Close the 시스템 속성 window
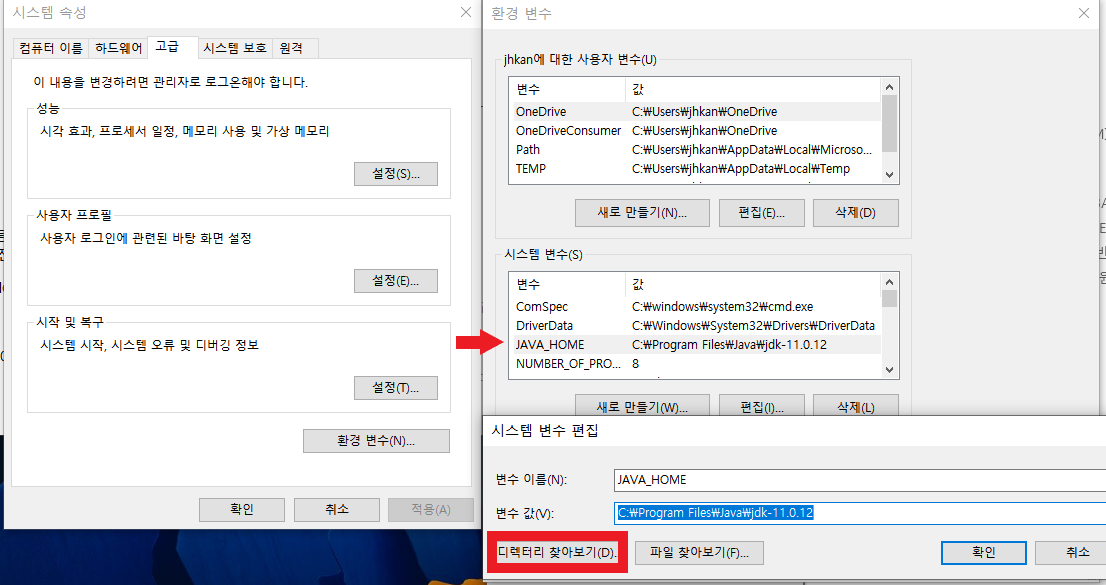The width and height of the screenshot is (1106, 585). tap(466, 13)
